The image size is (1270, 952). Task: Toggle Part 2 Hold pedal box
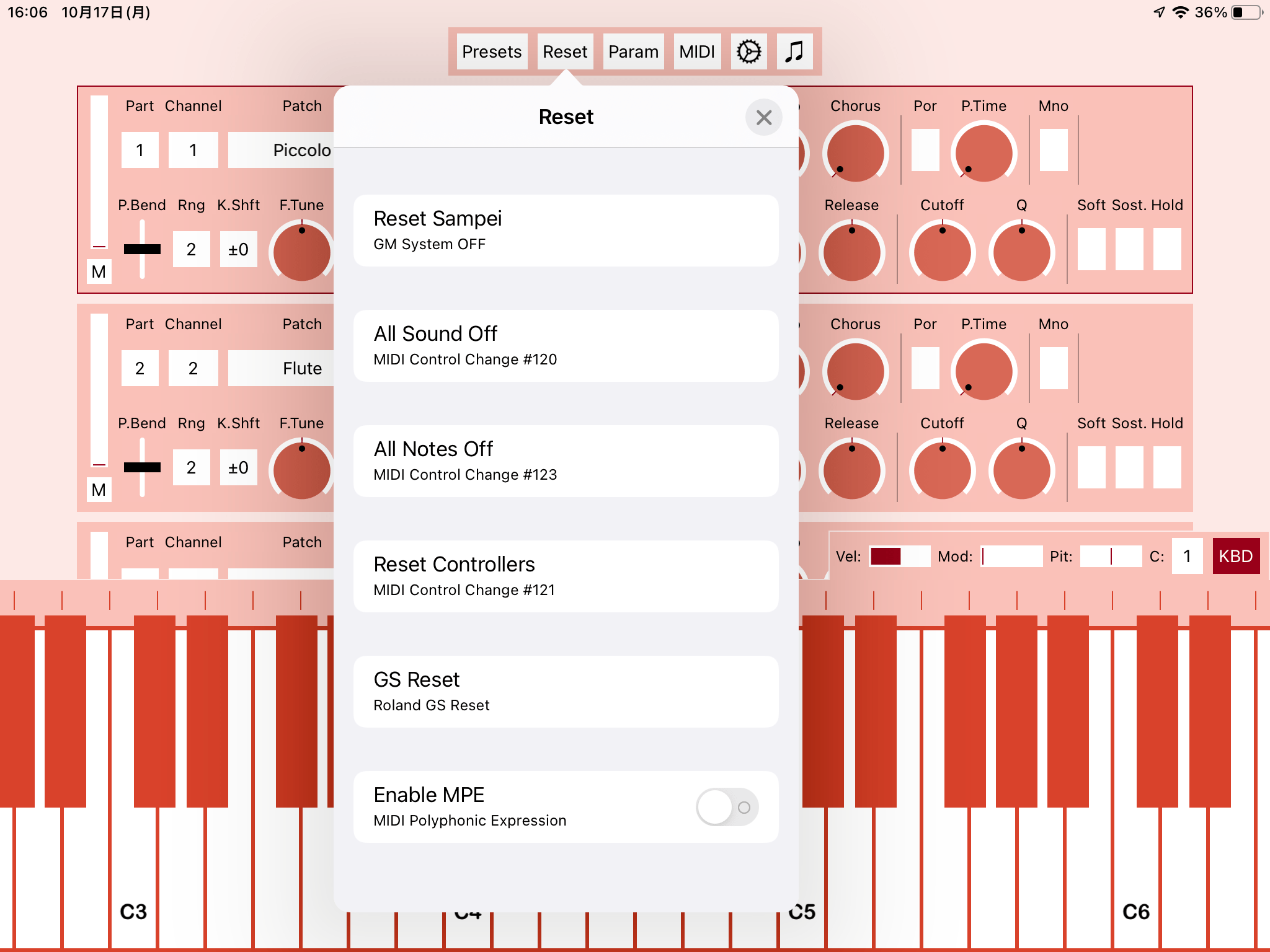[x=1167, y=467]
